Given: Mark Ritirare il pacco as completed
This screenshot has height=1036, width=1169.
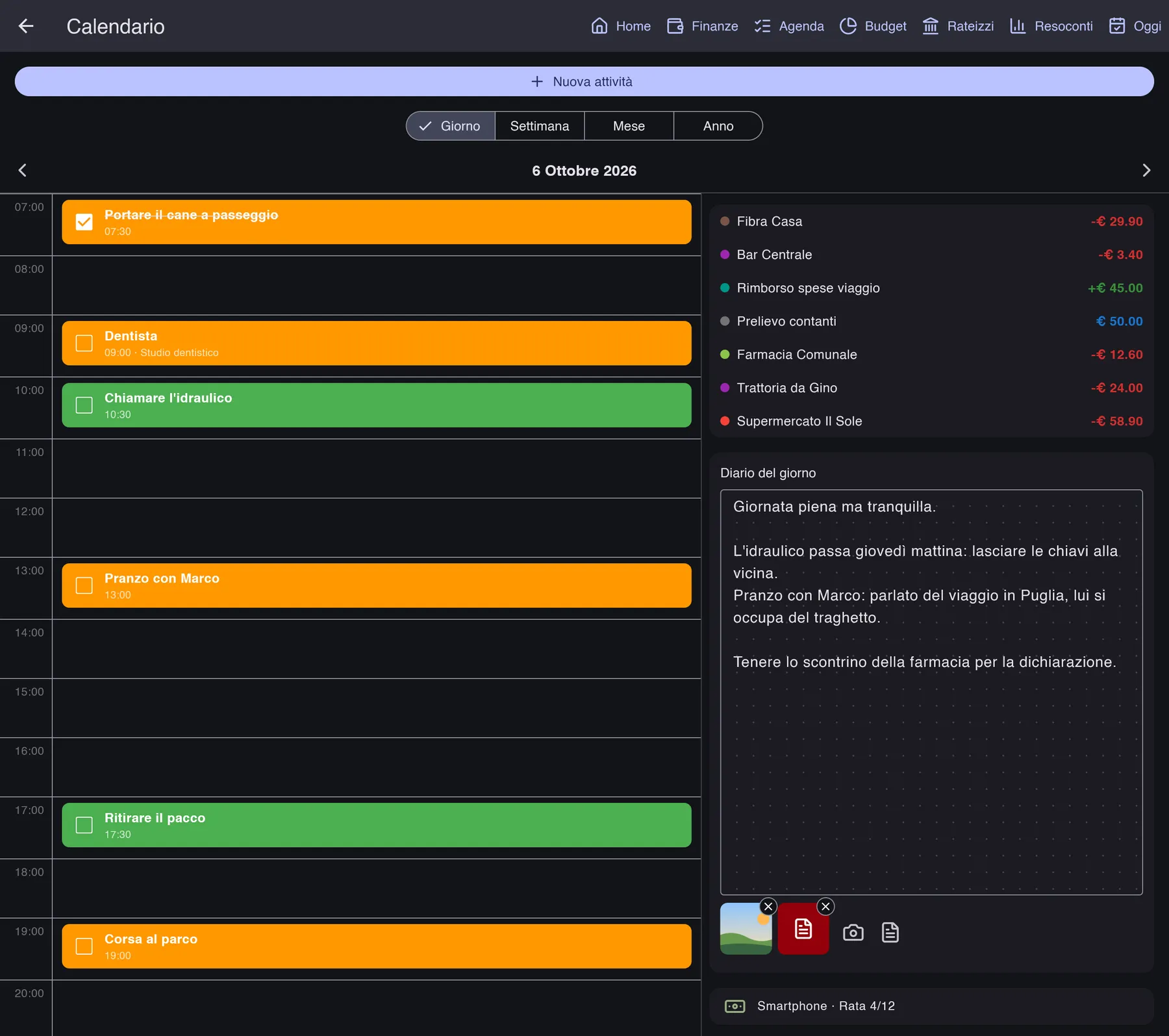Looking at the screenshot, I should click(84, 825).
